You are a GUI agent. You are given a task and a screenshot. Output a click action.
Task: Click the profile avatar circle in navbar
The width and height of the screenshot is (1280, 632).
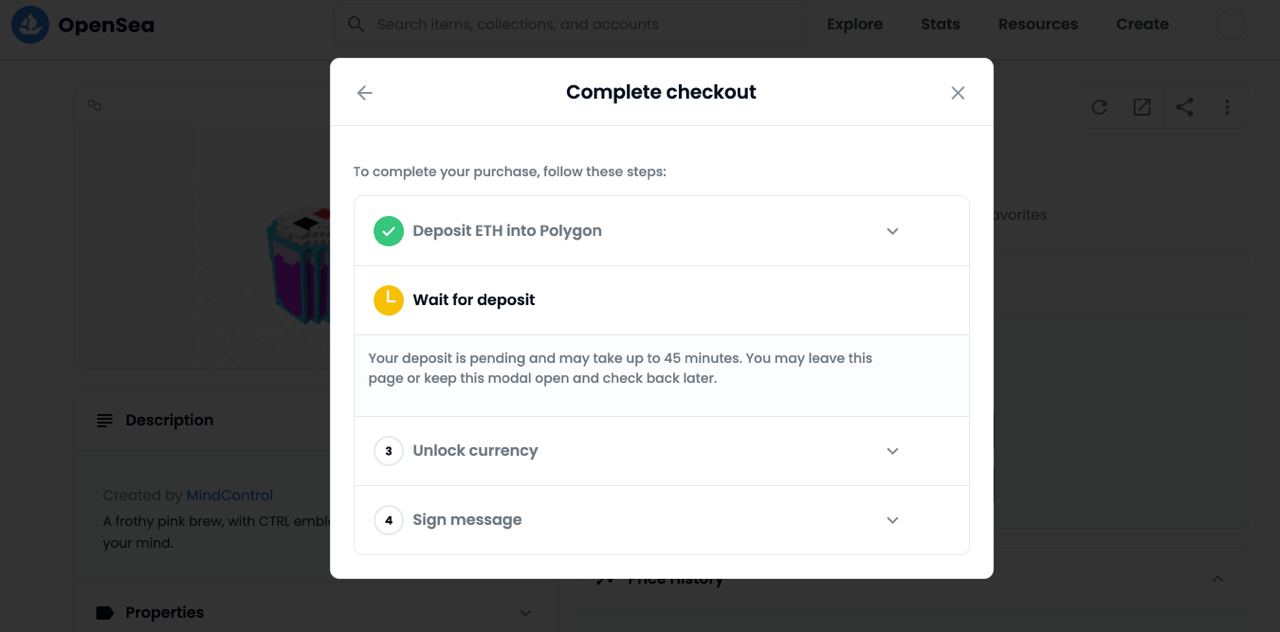pos(1232,25)
